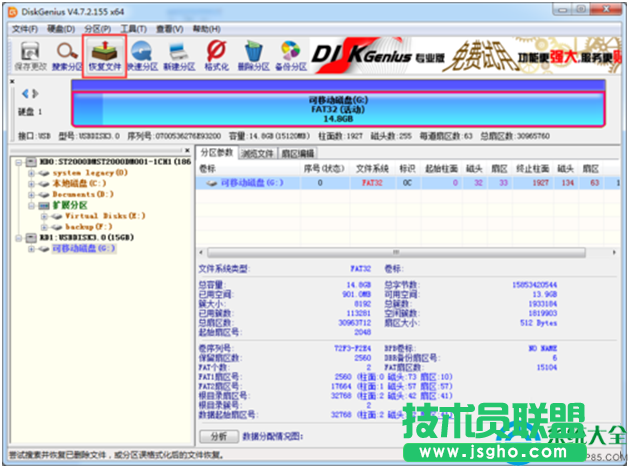Select 可移动磁盘 (G:) row in partition table
The image size is (630, 468).
pyautogui.click(x=408, y=183)
